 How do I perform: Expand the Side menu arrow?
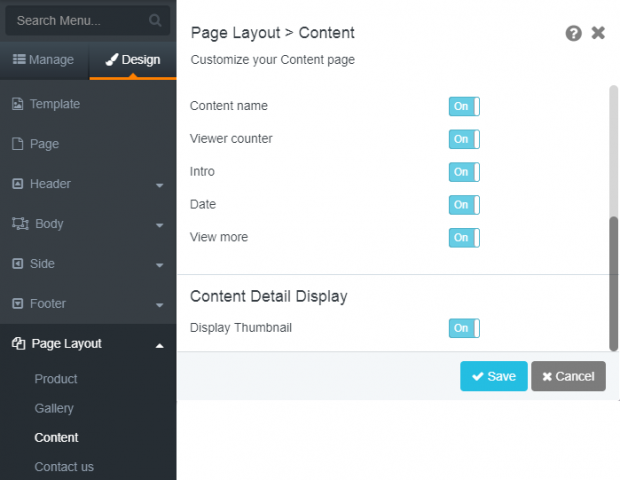[159, 265]
